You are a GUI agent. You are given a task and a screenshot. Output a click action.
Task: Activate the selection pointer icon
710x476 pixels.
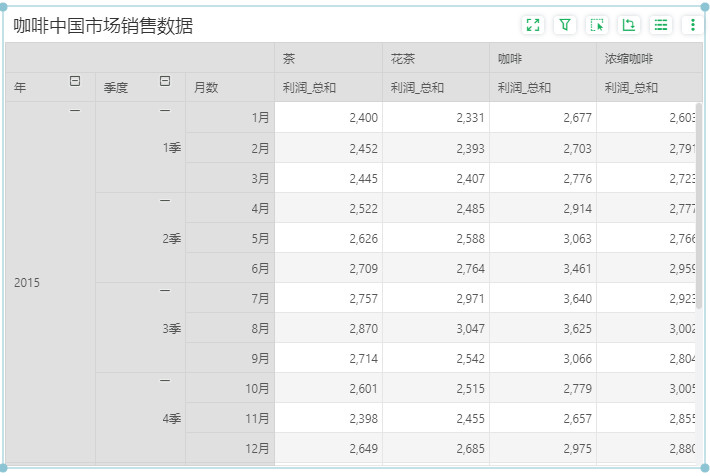click(x=597, y=25)
